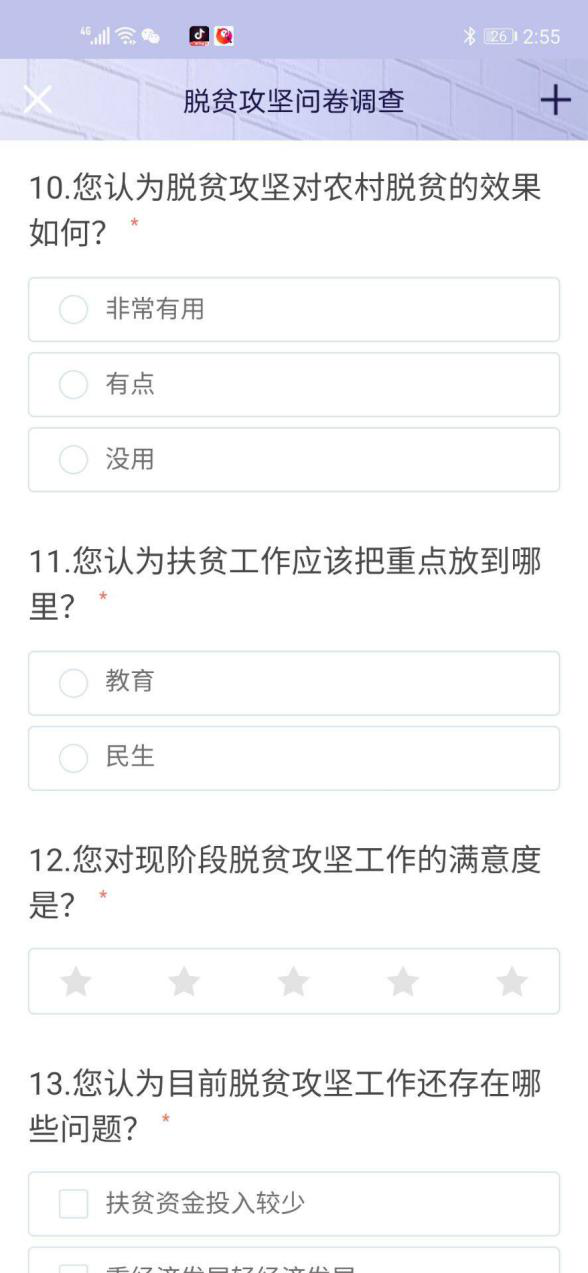Select the 非常有用 radio option
Viewport: 588px width, 1273px height.
(294, 310)
